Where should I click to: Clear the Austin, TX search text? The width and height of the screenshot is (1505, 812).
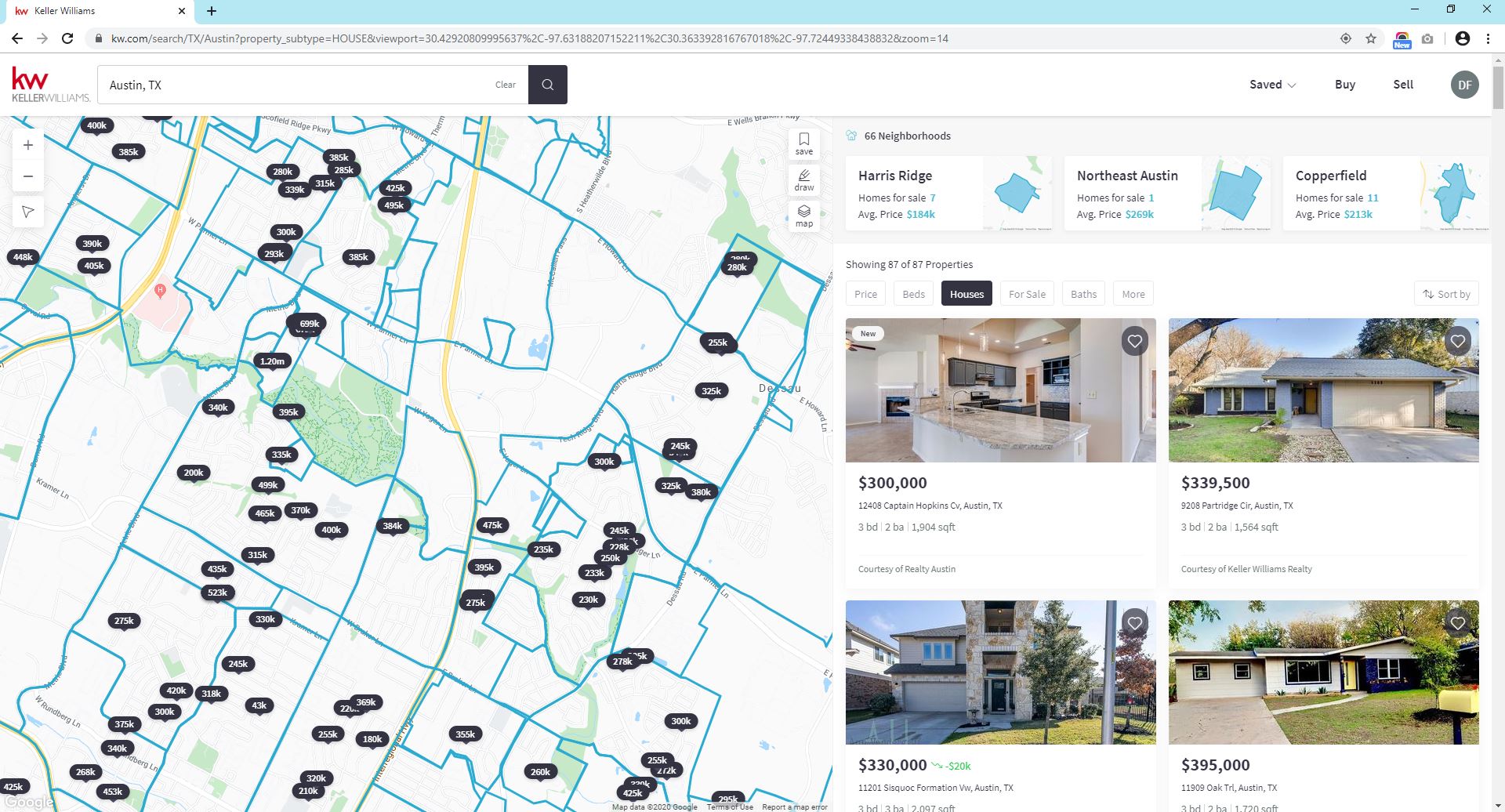click(x=505, y=85)
